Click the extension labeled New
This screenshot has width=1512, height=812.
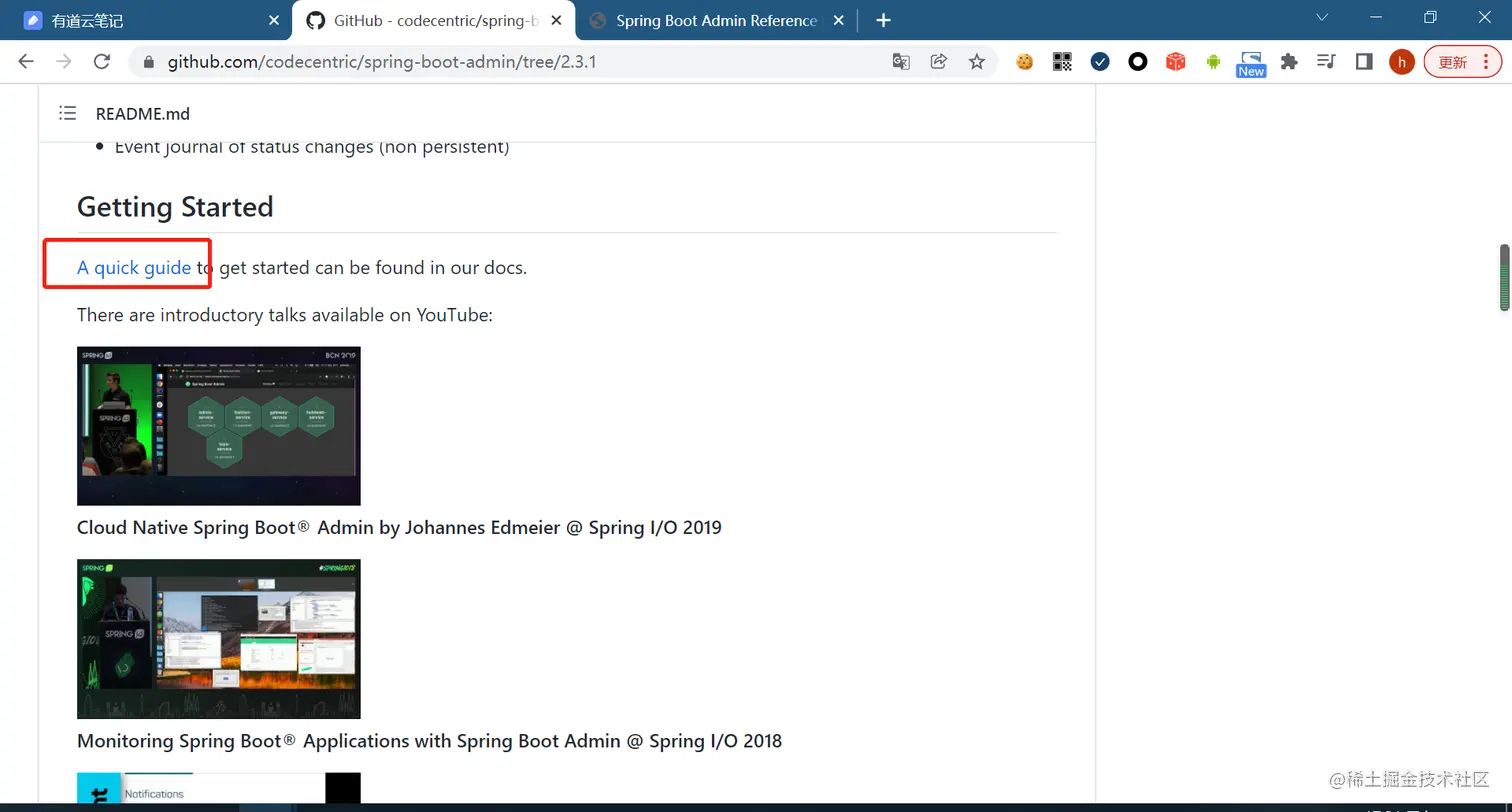coord(1251,63)
